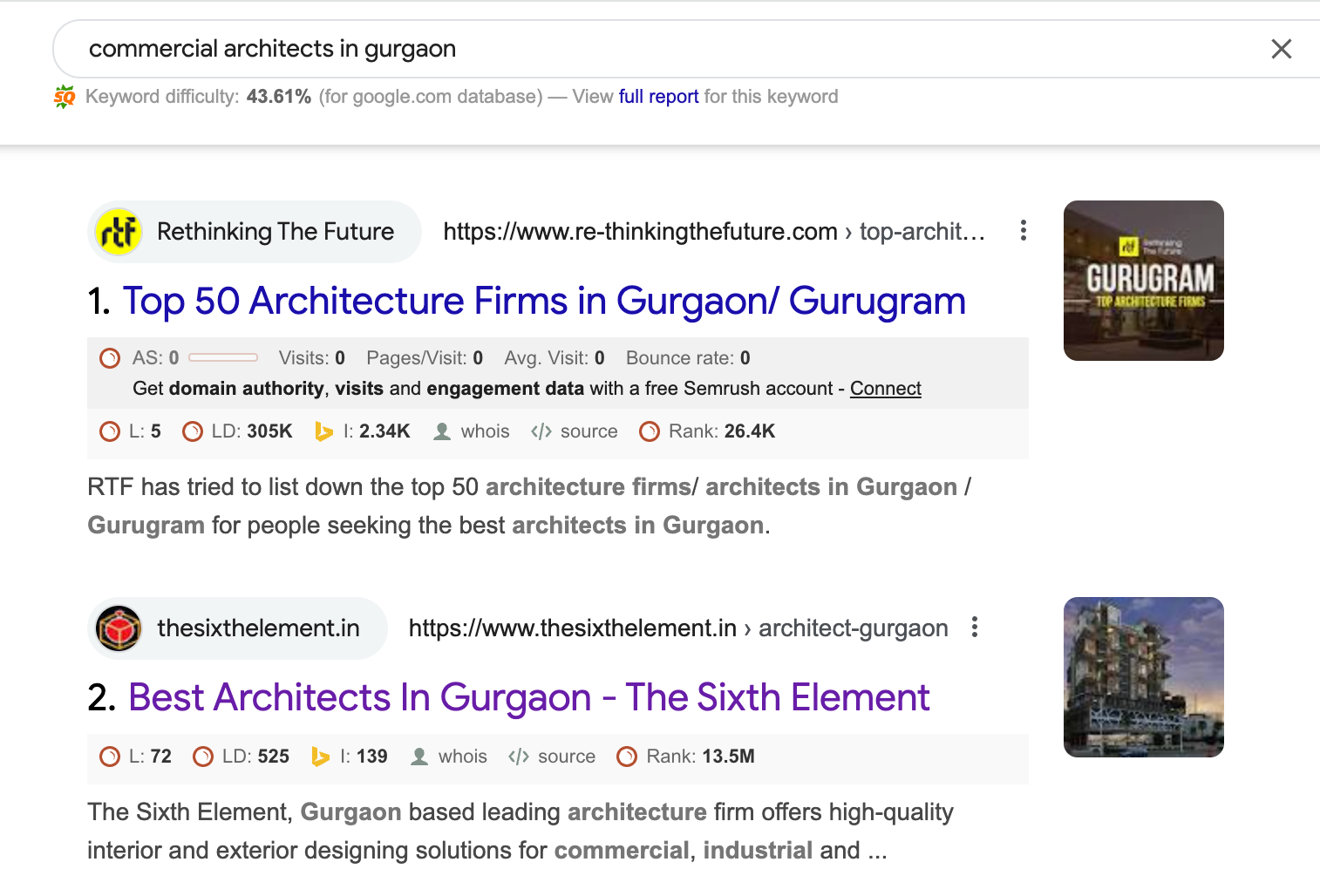This screenshot has width=1320, height=896.
Task: Click the L: 5 Semrush links icon
Action: click(x=110, y=431)
